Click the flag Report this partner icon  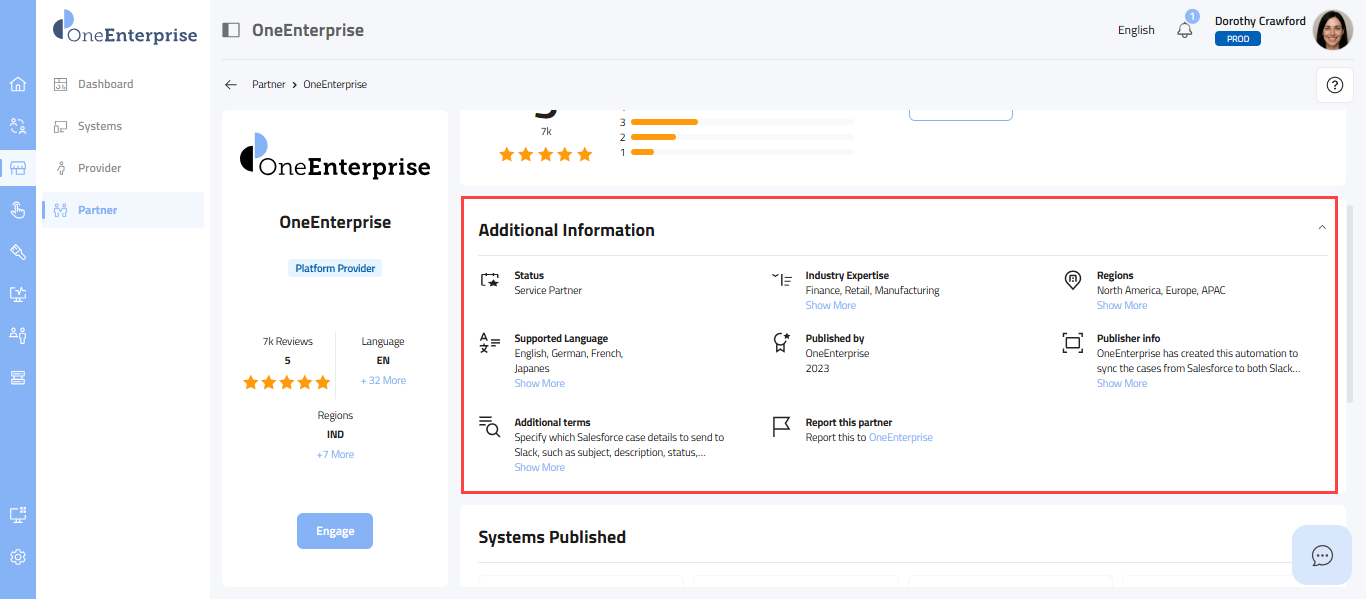coord(781,428)
